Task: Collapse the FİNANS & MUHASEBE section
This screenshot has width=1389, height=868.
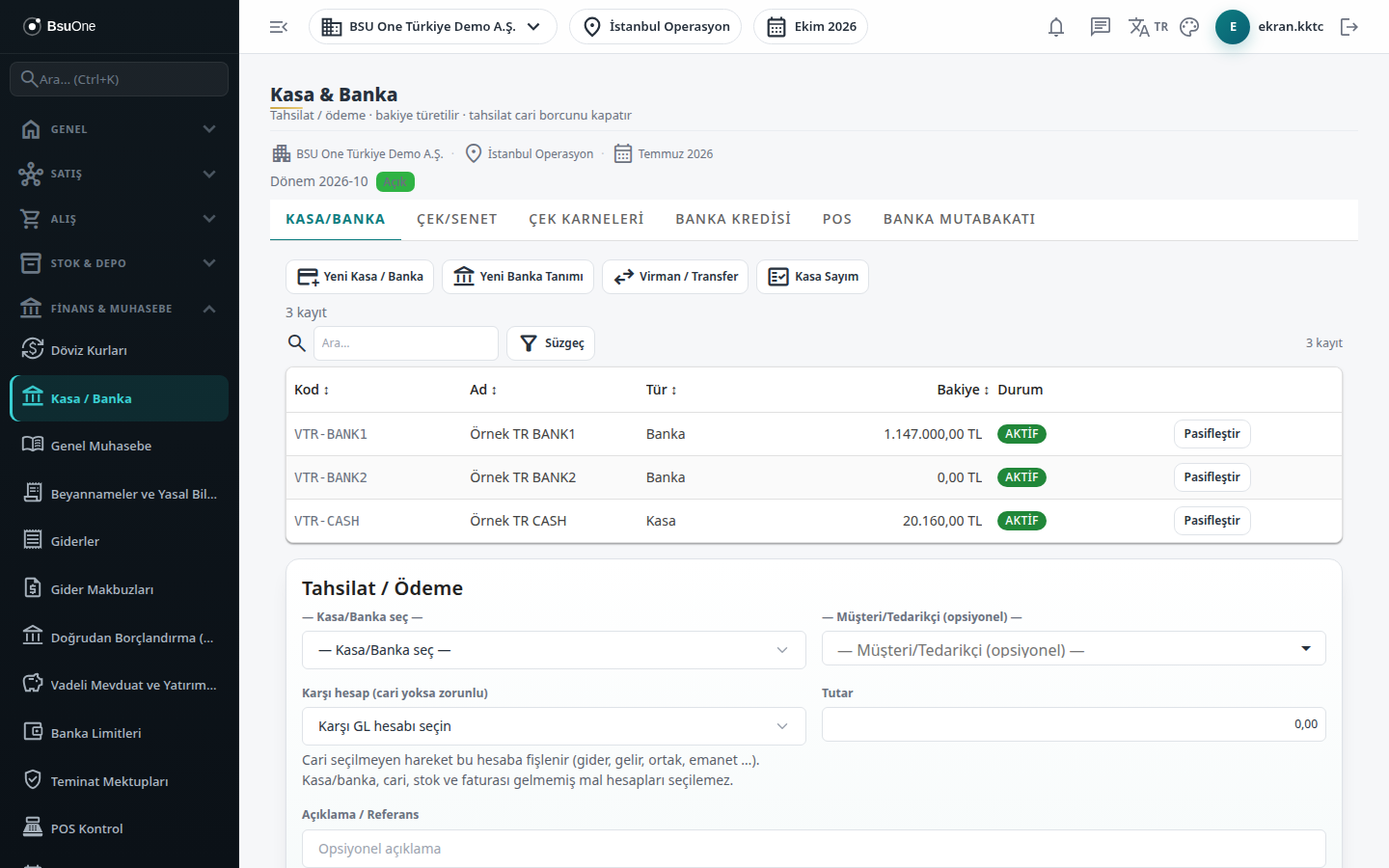Action: point(120,309)
